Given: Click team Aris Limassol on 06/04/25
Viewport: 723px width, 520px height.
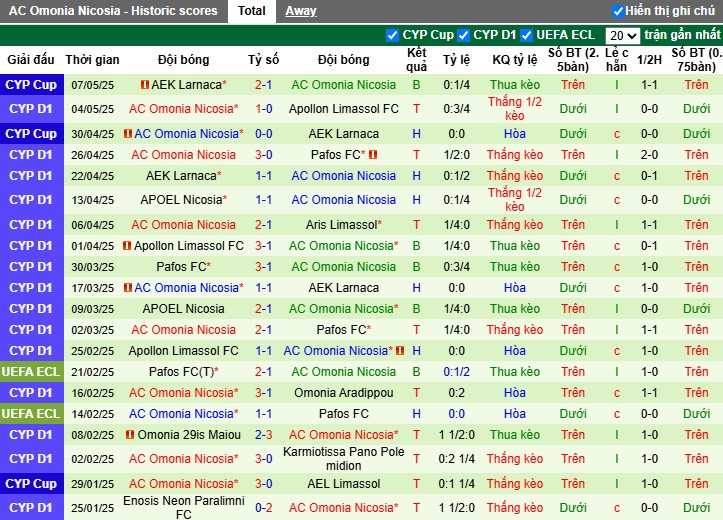Looking at the screenshot, I should tap(342, 225).
